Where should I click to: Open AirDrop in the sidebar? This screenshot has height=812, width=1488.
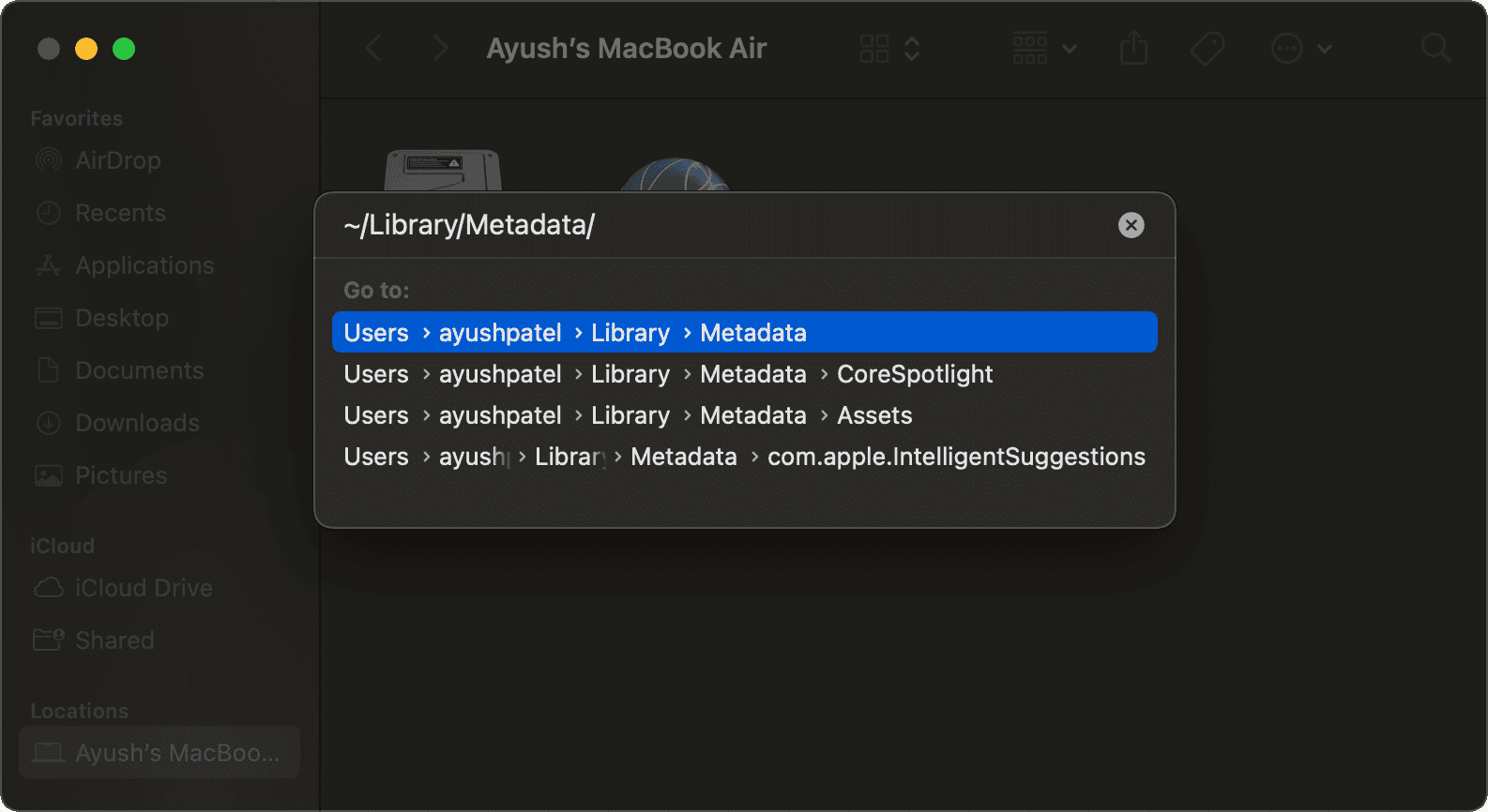pos(117,160)
